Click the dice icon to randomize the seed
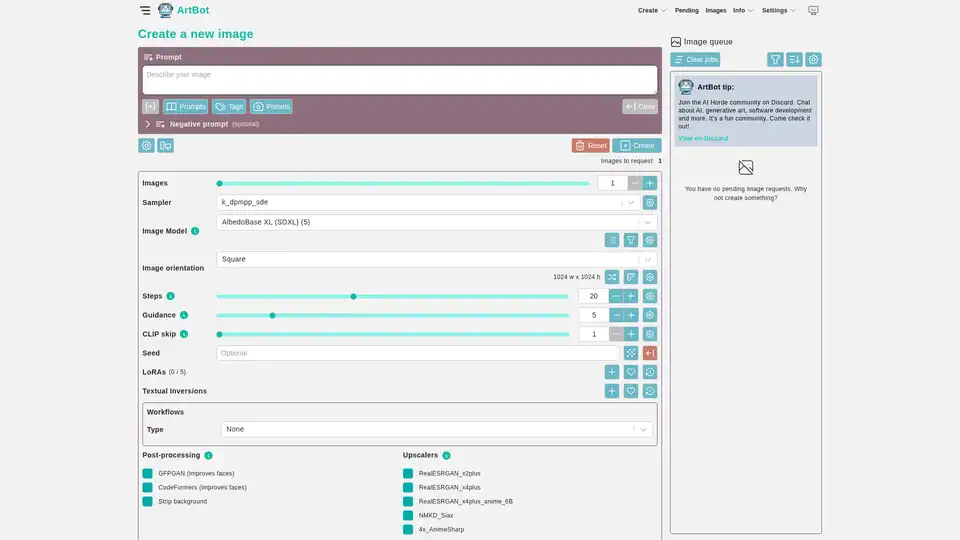 631,353
